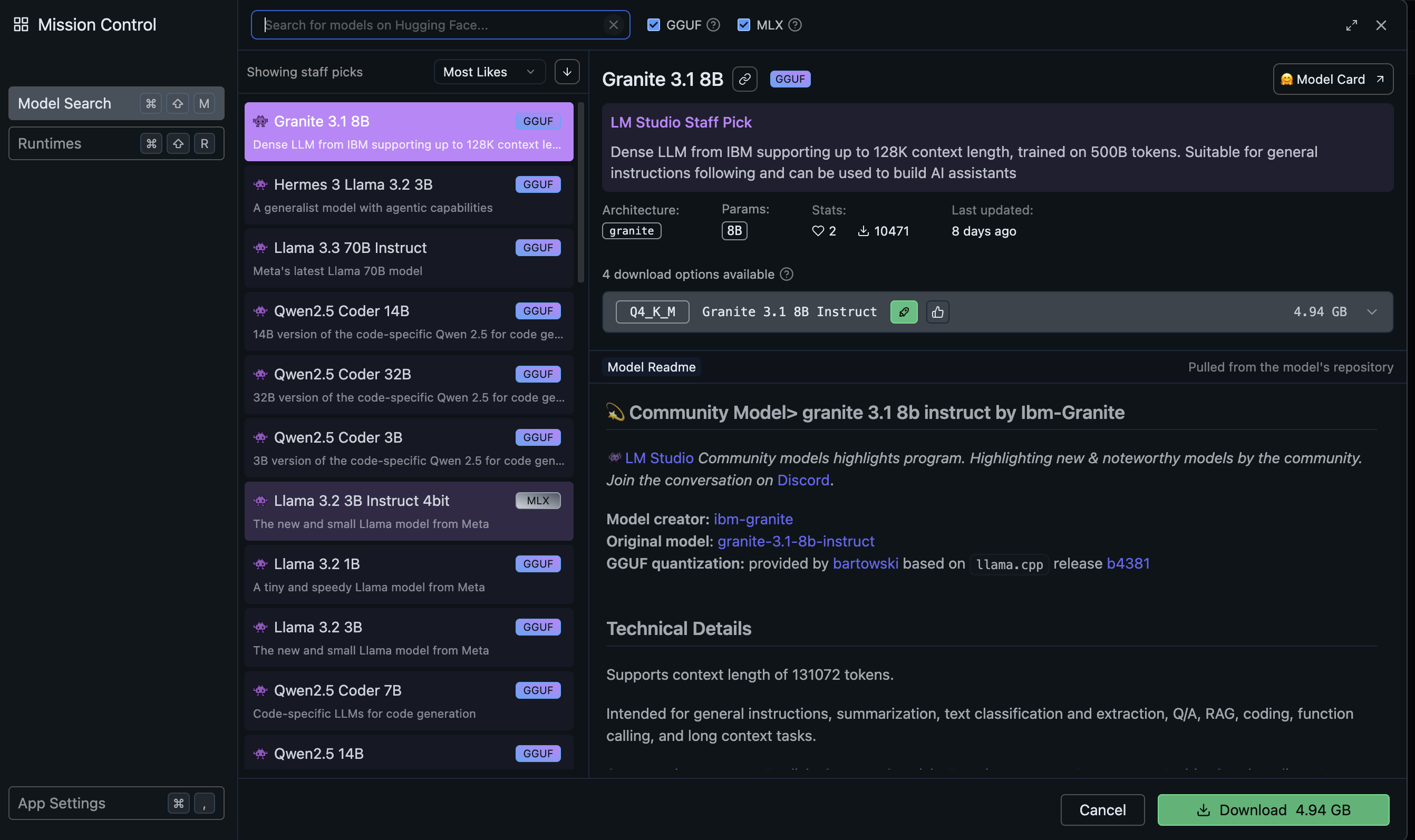Open the Most Likes sort dropdown
Viewport: 1415px width, 840px height.
(489, 72)
